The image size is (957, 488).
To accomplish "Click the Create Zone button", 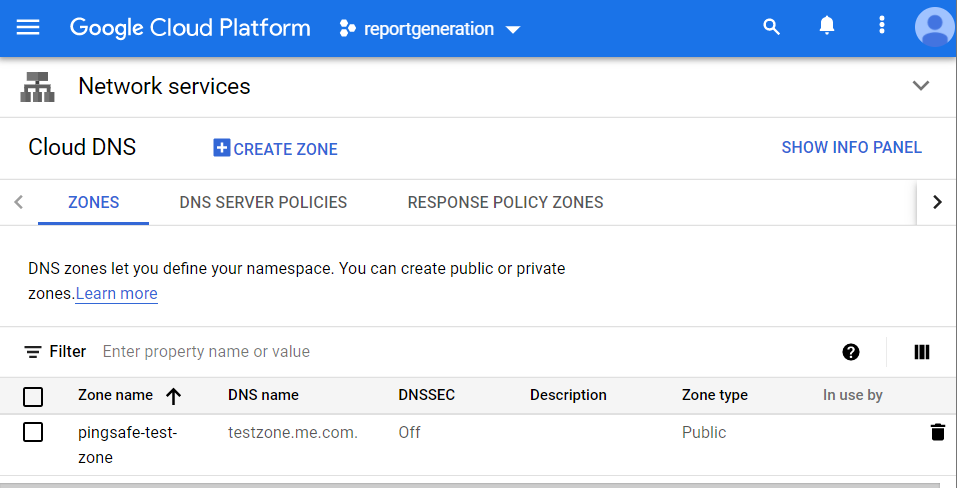I will pyautogui.click(x=276, y=149).
